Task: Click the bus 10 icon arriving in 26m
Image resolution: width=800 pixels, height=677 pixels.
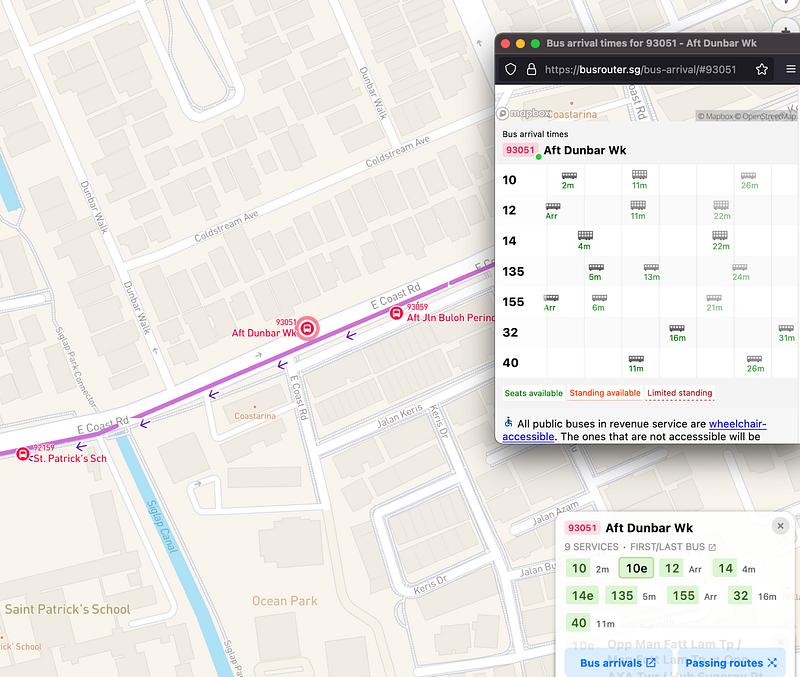Action: pos(748,175)
